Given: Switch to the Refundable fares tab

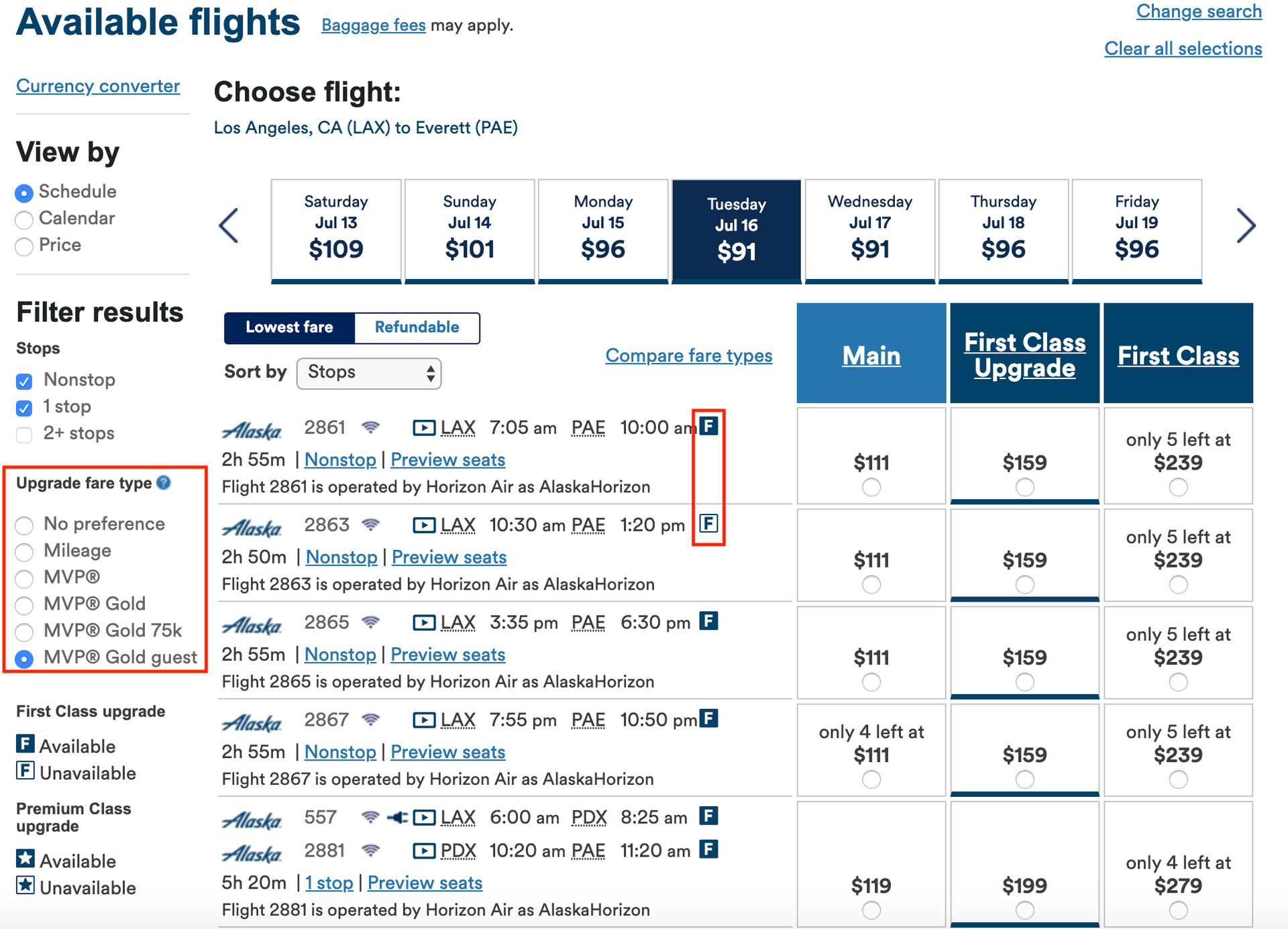Looking at the screenshot, I should coord(417,328).
